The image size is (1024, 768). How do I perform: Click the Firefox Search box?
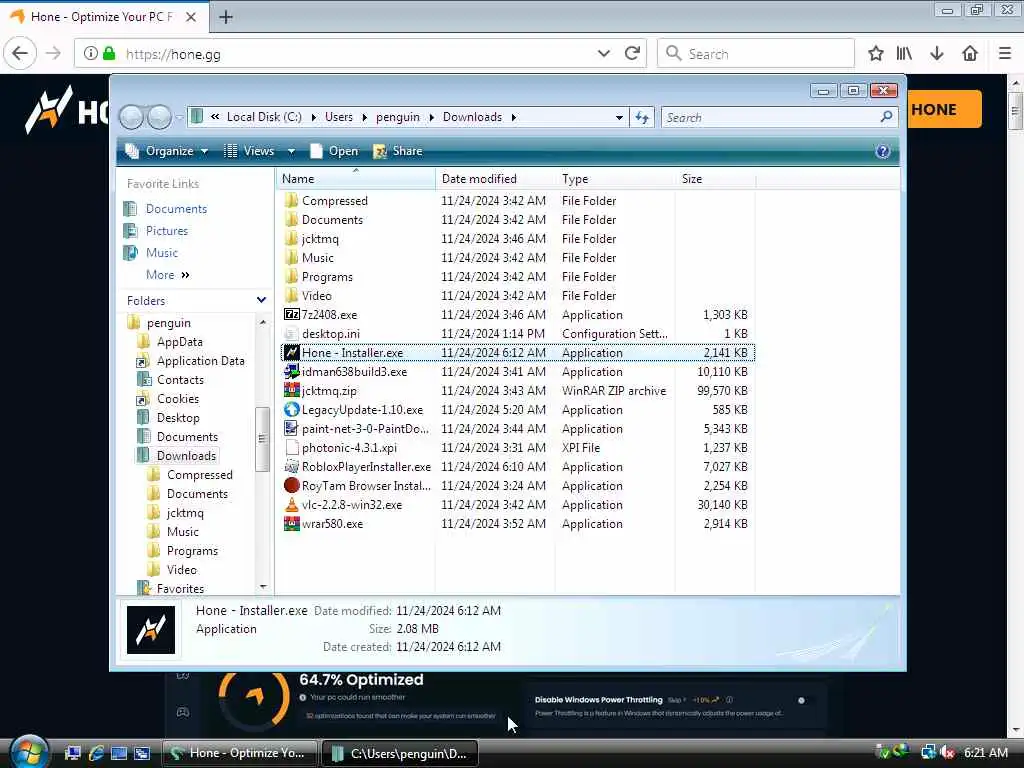pyautogui.click(x=756, y=54)
